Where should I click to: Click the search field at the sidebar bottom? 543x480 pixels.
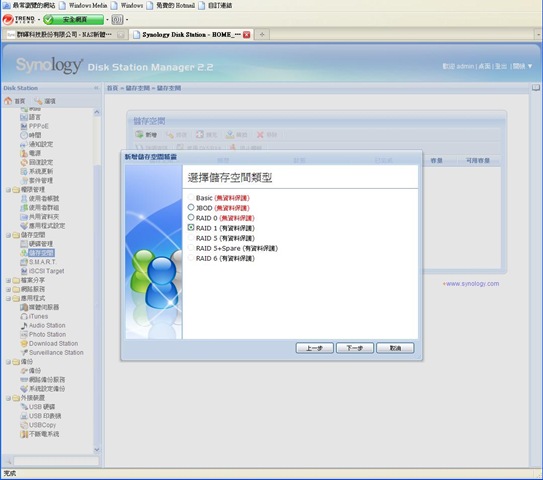click(x=56, y=461)
